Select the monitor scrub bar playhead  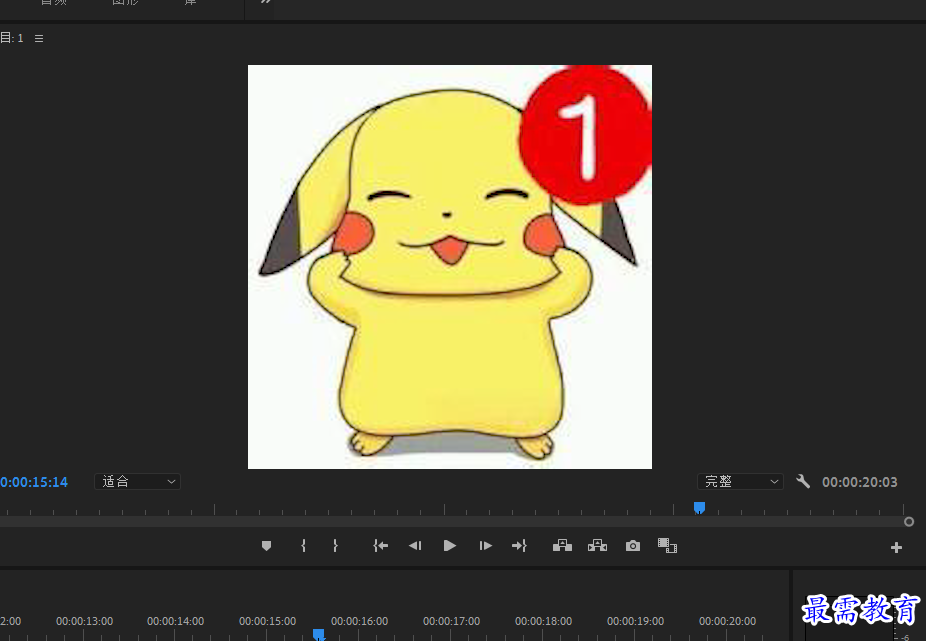(699, 507)
